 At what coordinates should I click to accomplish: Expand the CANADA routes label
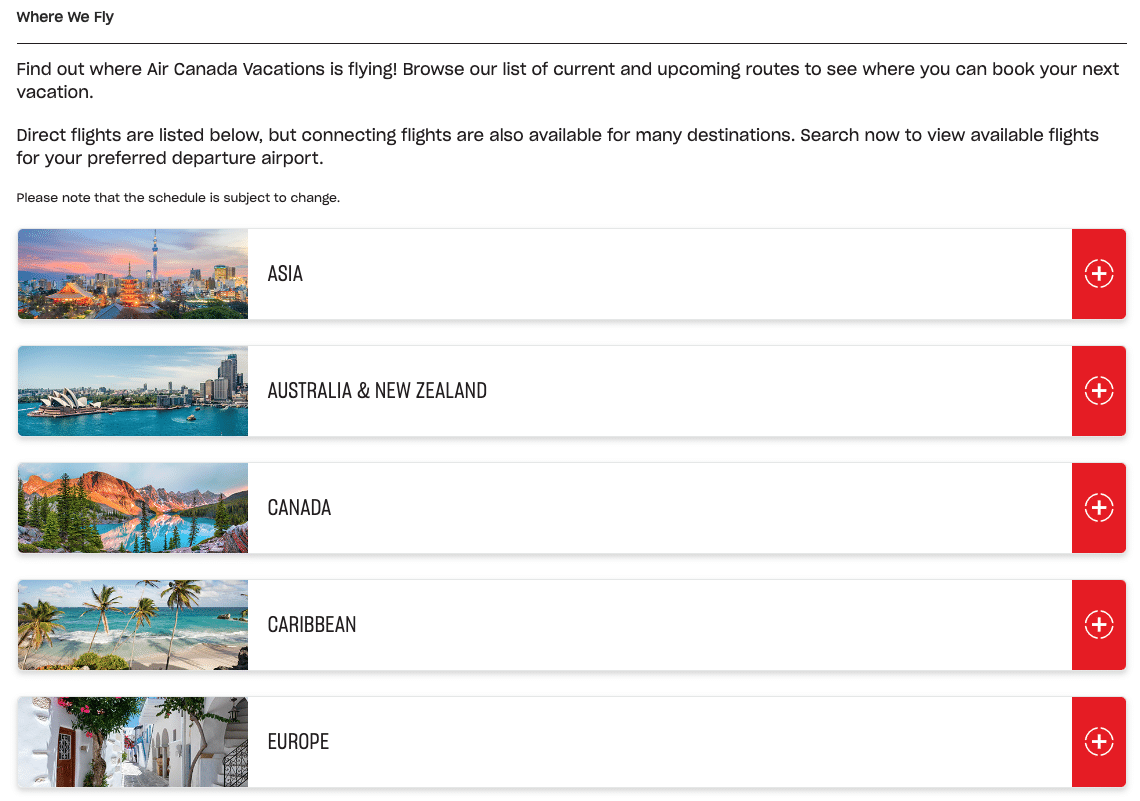(299, 508)
